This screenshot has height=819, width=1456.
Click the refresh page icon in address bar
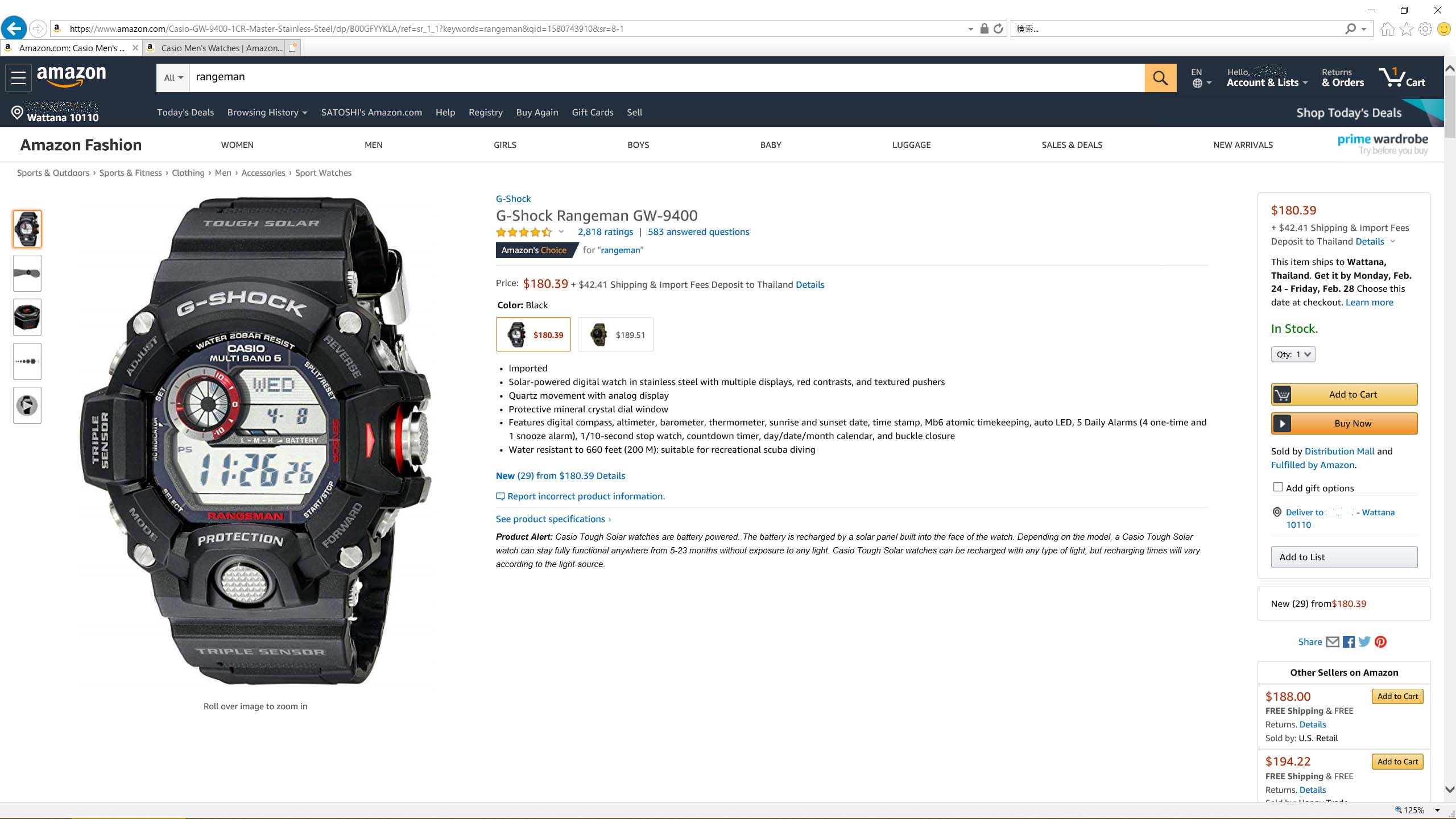tap(998, 28)
